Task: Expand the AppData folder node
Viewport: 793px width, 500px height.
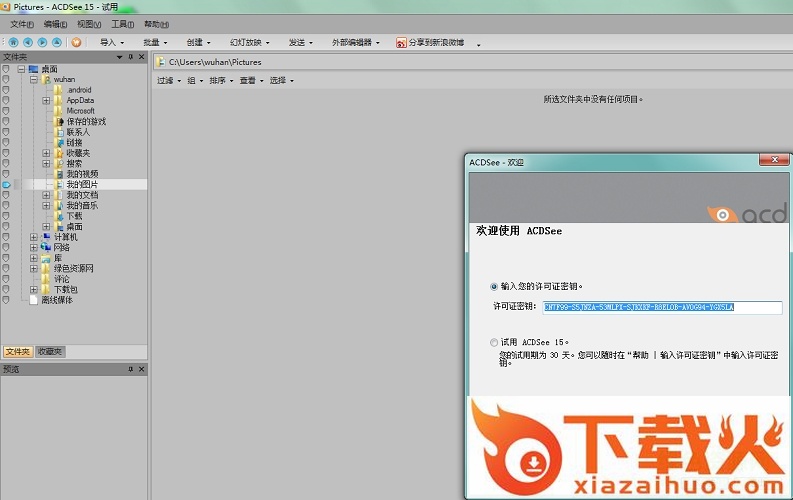Action: [x=46, y=101]
